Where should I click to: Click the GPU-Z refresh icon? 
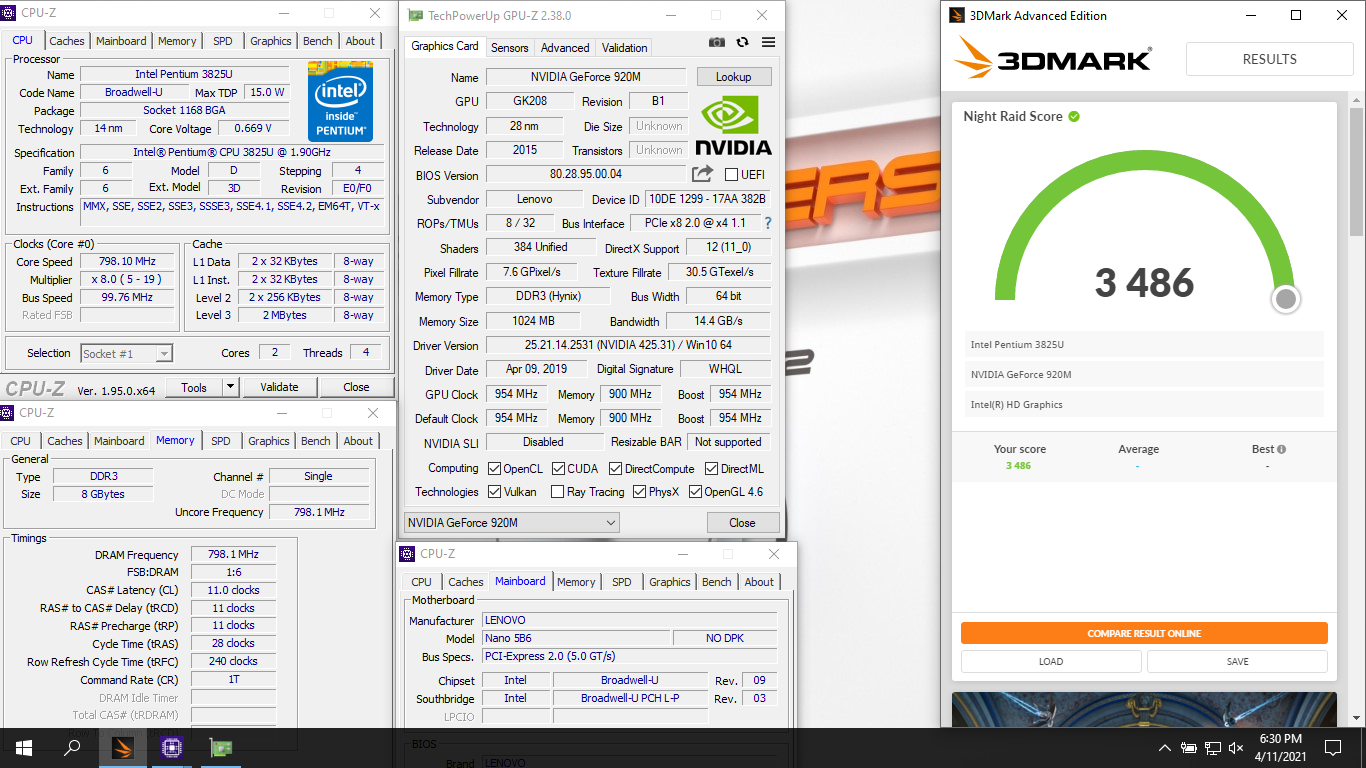point(742,42)
